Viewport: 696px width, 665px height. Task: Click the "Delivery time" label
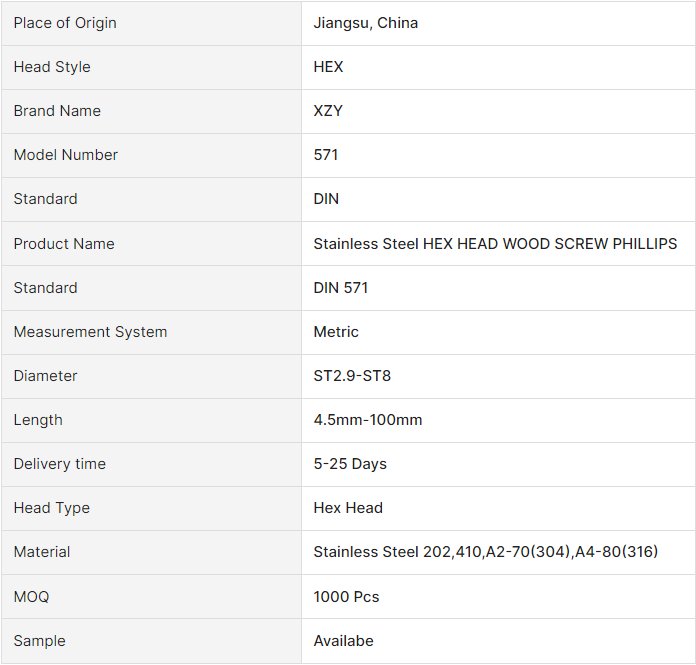tap(59, 464)
